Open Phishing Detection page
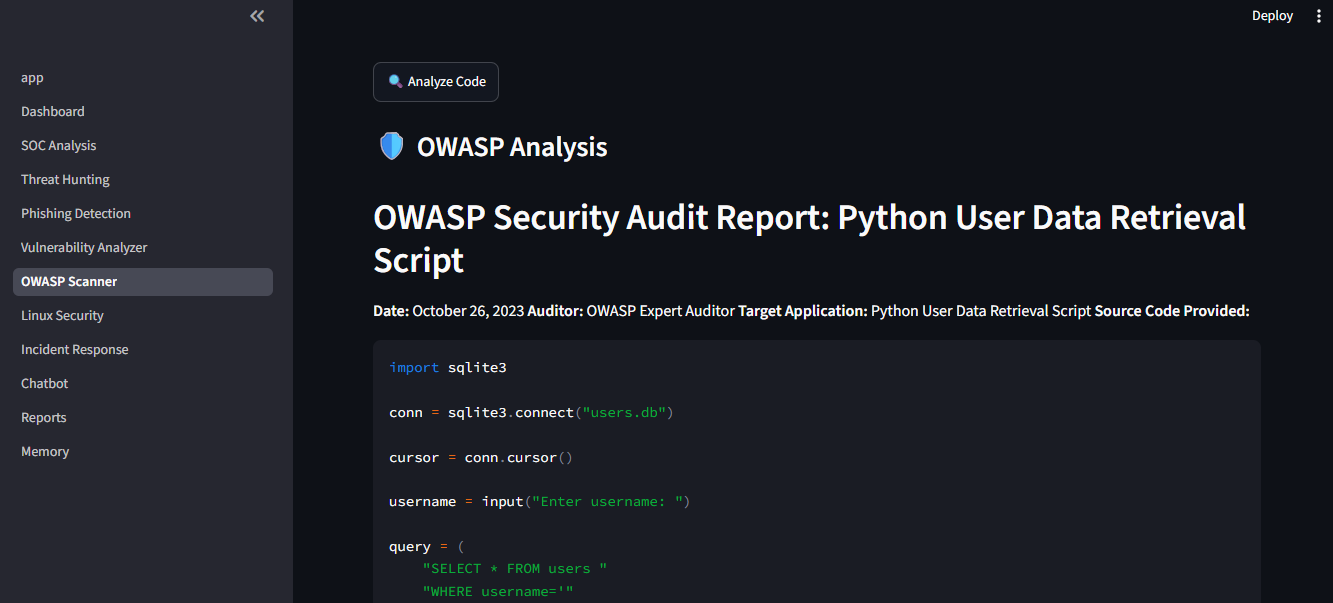The width and height of the screenshot is (1333, 603). point(143,214)
